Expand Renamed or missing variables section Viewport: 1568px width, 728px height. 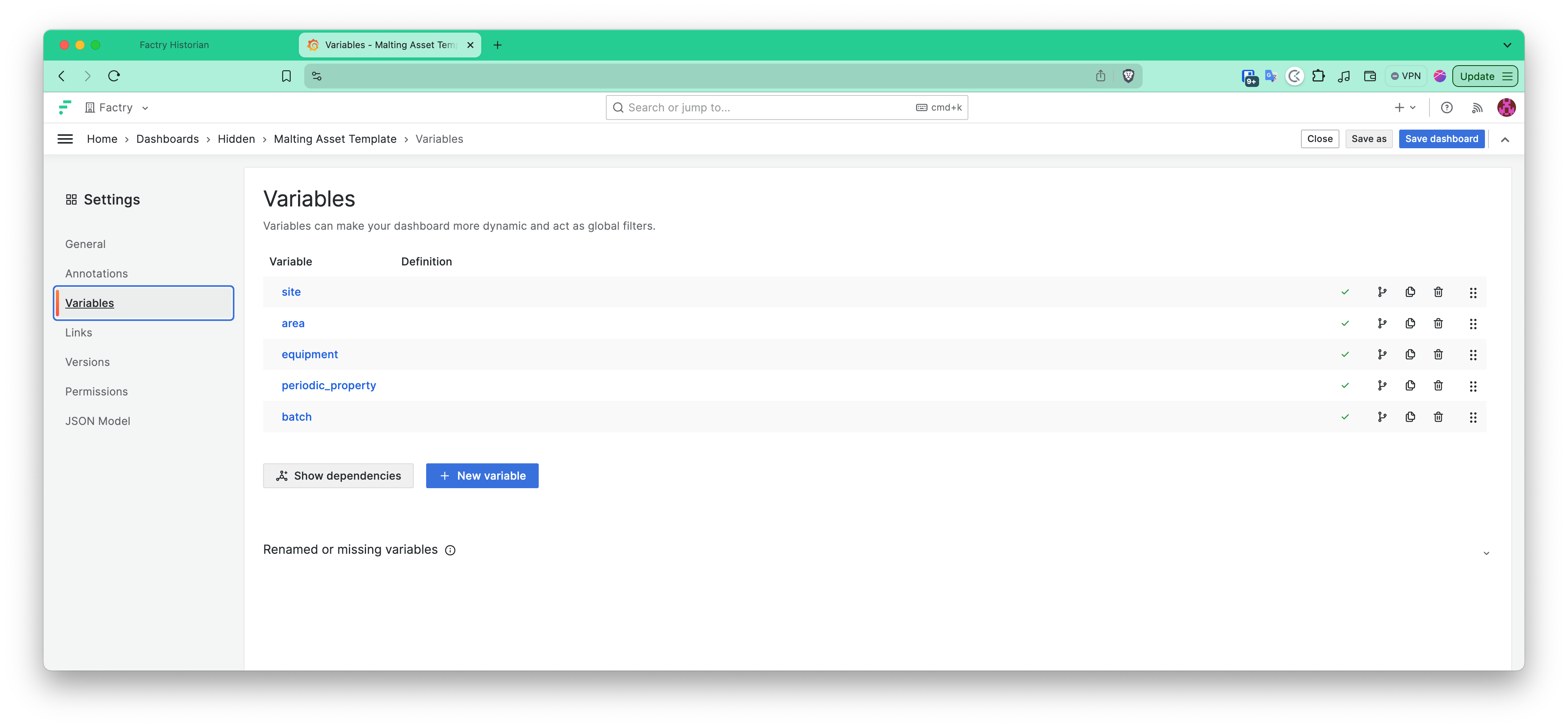pos(1486,553)
